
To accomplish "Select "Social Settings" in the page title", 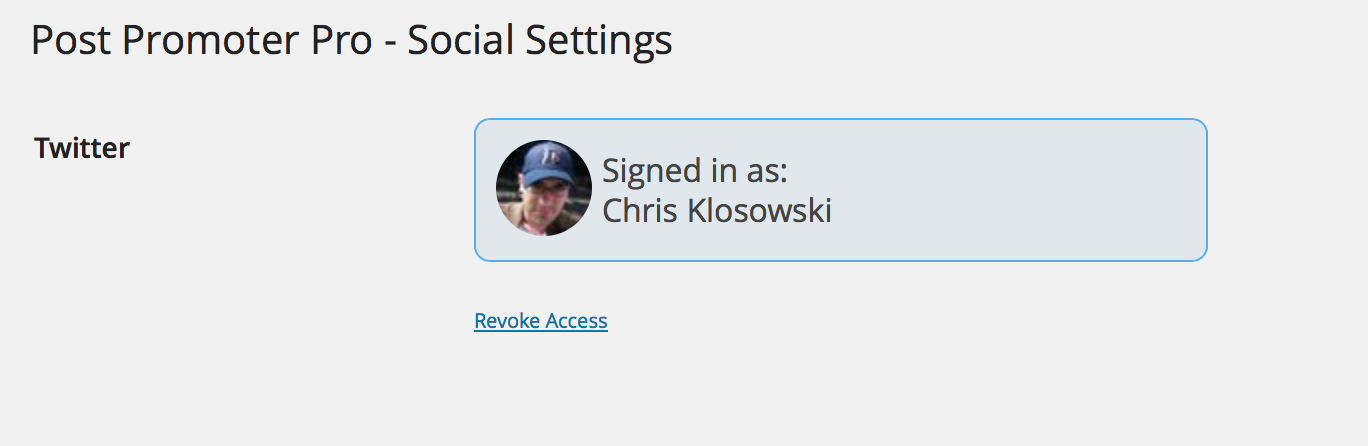I will click(x=540, y=40).
